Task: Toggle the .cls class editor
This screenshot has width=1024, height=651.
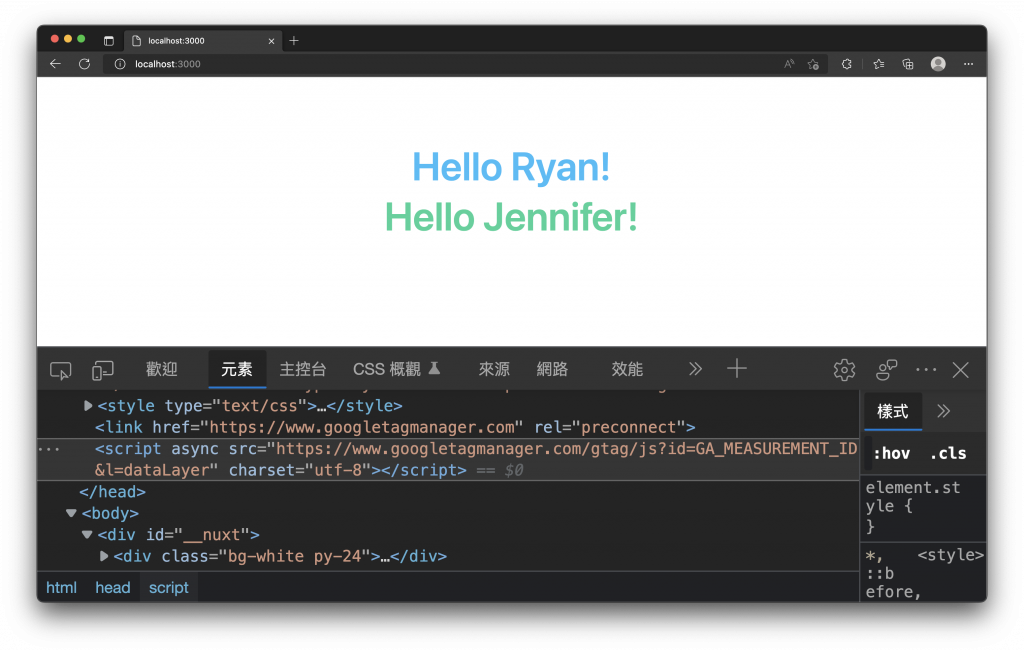Action: [x=948, y=454]
